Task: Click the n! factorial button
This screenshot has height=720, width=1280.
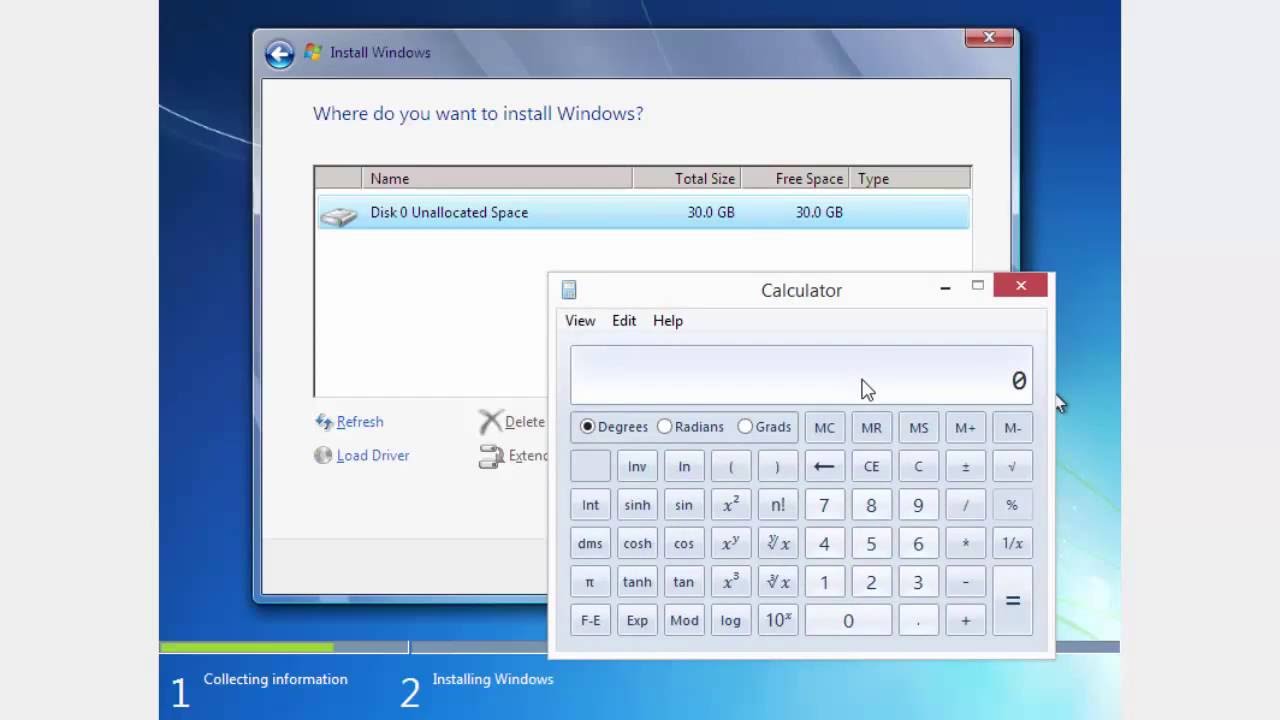Action: (777, 505)
